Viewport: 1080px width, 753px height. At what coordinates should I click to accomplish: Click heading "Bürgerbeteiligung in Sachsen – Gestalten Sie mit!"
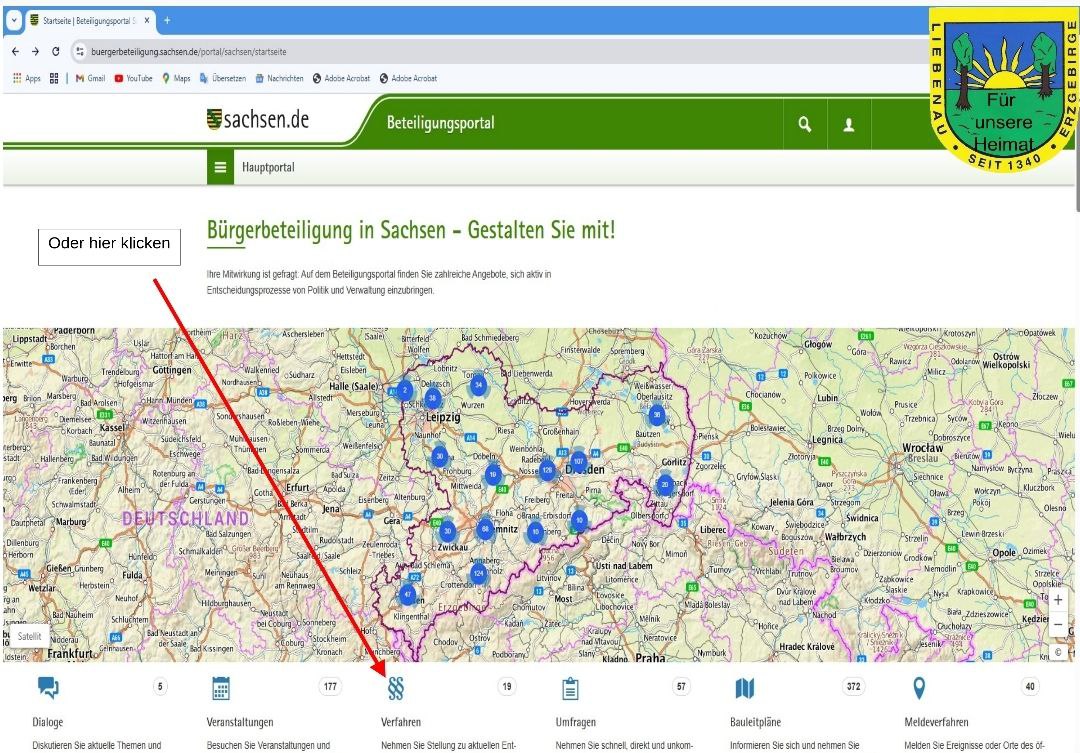tap(411, 231)
